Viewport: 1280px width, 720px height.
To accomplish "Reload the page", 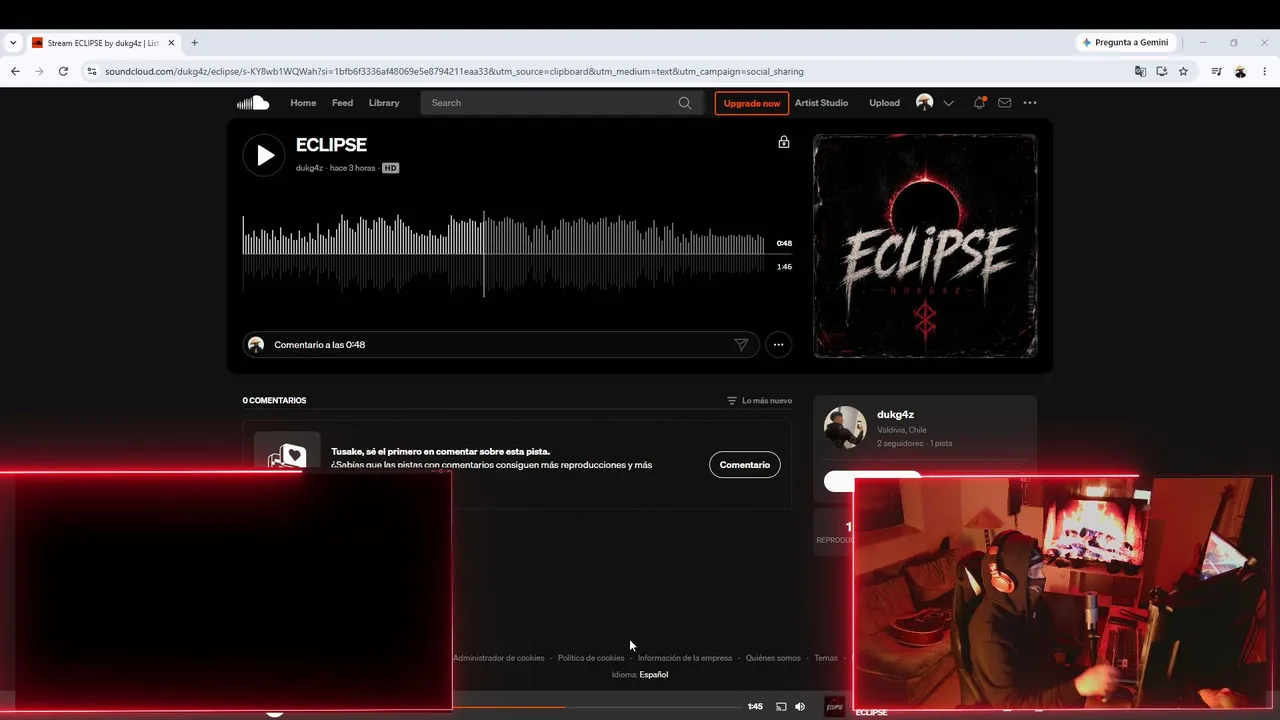I will pos(63,71).
